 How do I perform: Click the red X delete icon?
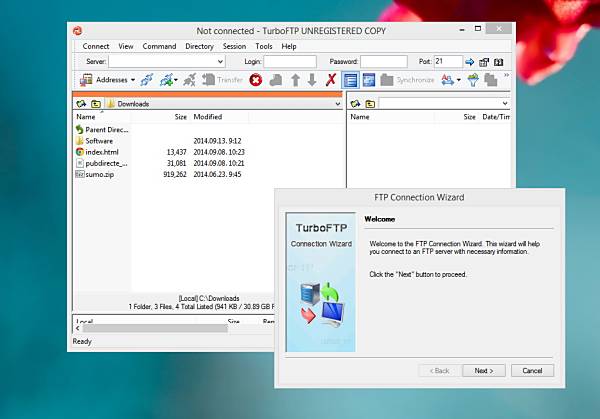point(331,80)
